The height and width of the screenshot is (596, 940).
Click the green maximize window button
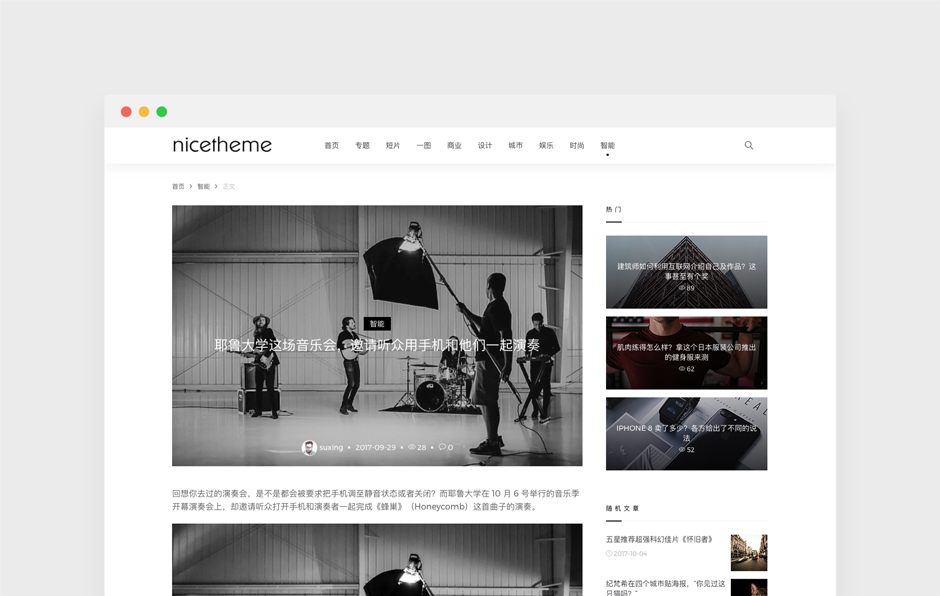tap(162, 112)
